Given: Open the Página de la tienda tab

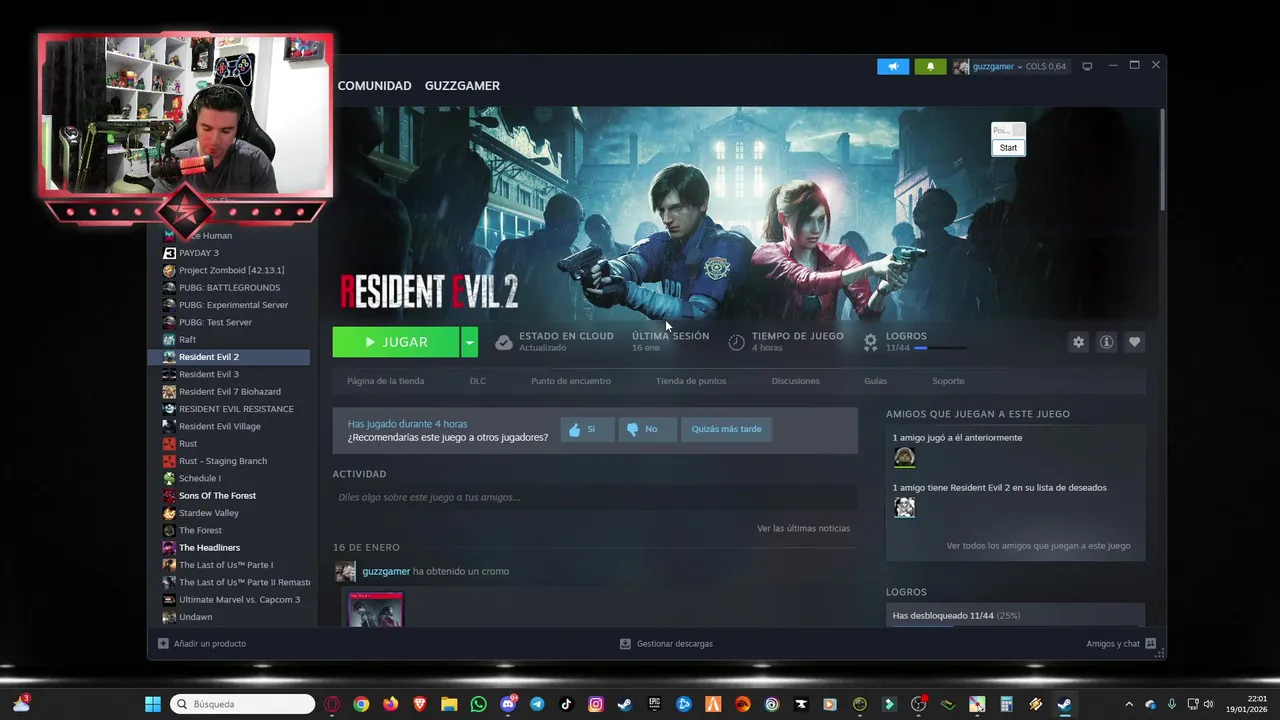Looking at the screenshot, I should (x=385, y=381).
